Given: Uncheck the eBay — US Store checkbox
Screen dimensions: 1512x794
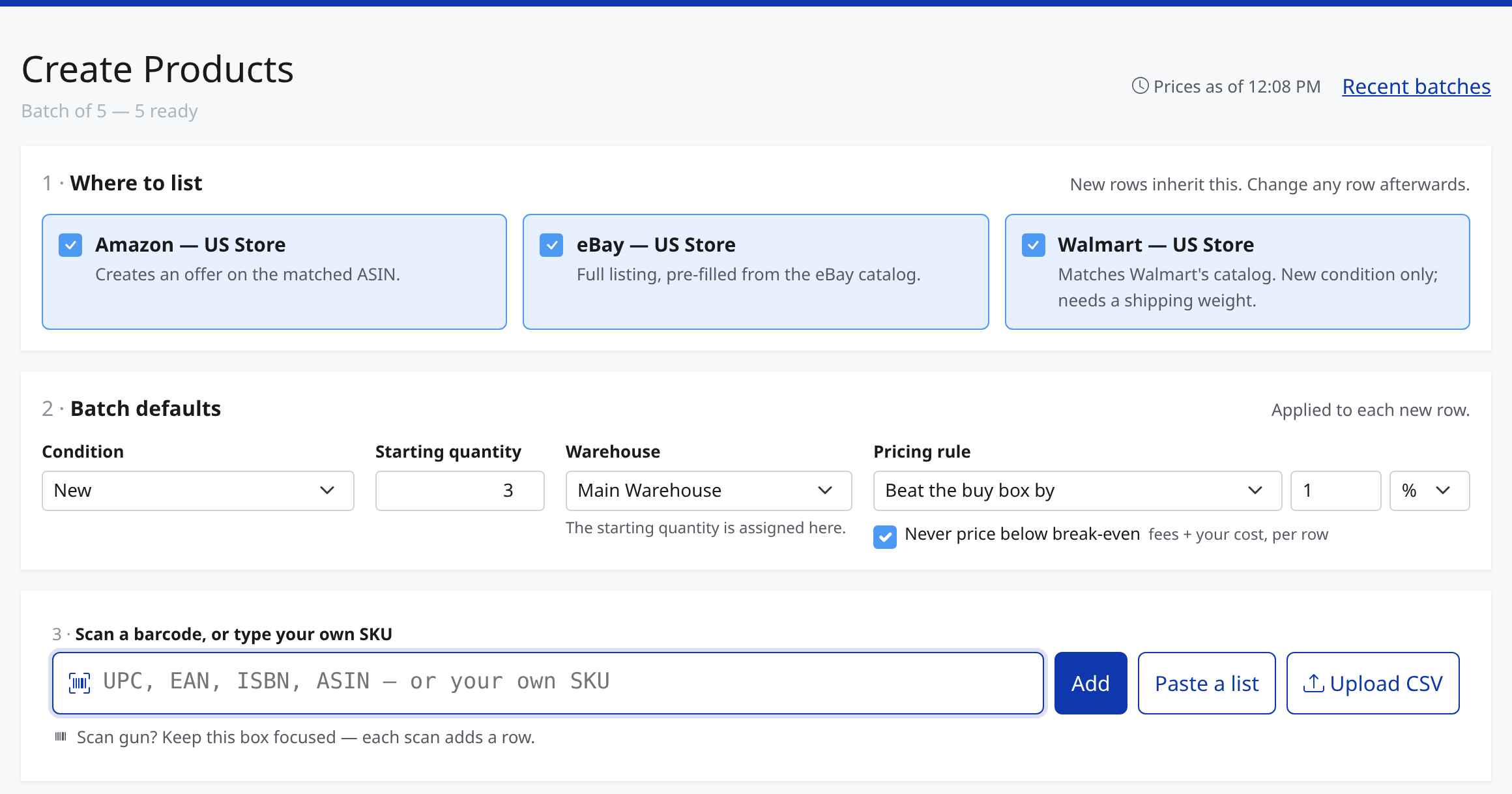Looking at the screenshot, I should 551,245.
